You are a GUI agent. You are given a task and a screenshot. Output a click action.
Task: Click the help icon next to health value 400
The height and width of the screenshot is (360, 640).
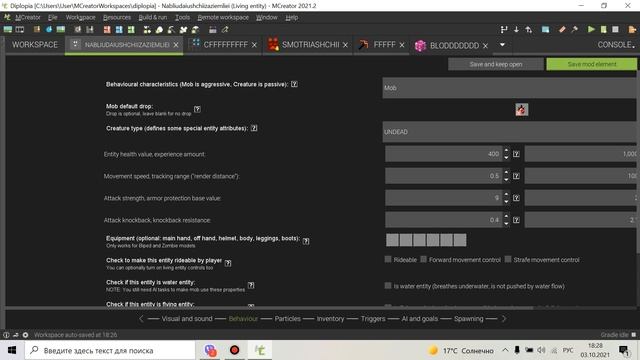click(516, 154)
